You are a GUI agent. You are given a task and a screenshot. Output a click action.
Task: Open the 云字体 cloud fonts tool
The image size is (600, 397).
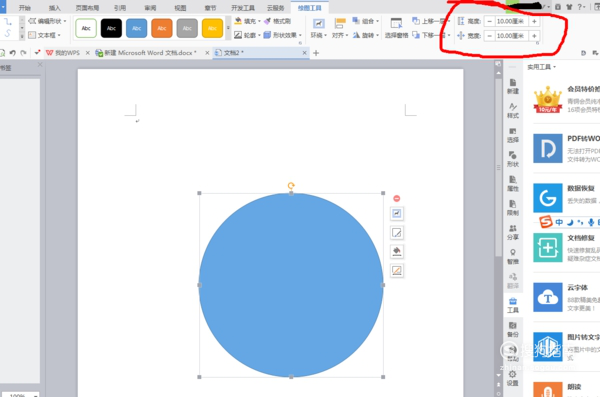pos(548,297)
